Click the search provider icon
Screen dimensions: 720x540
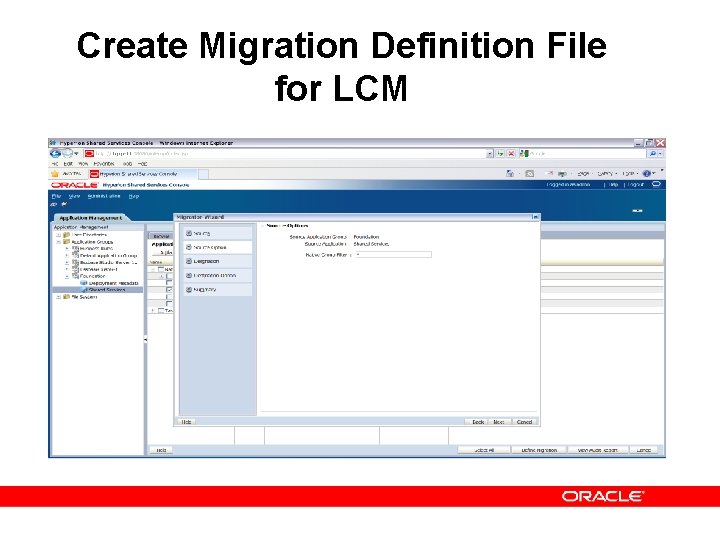[524, 154]
